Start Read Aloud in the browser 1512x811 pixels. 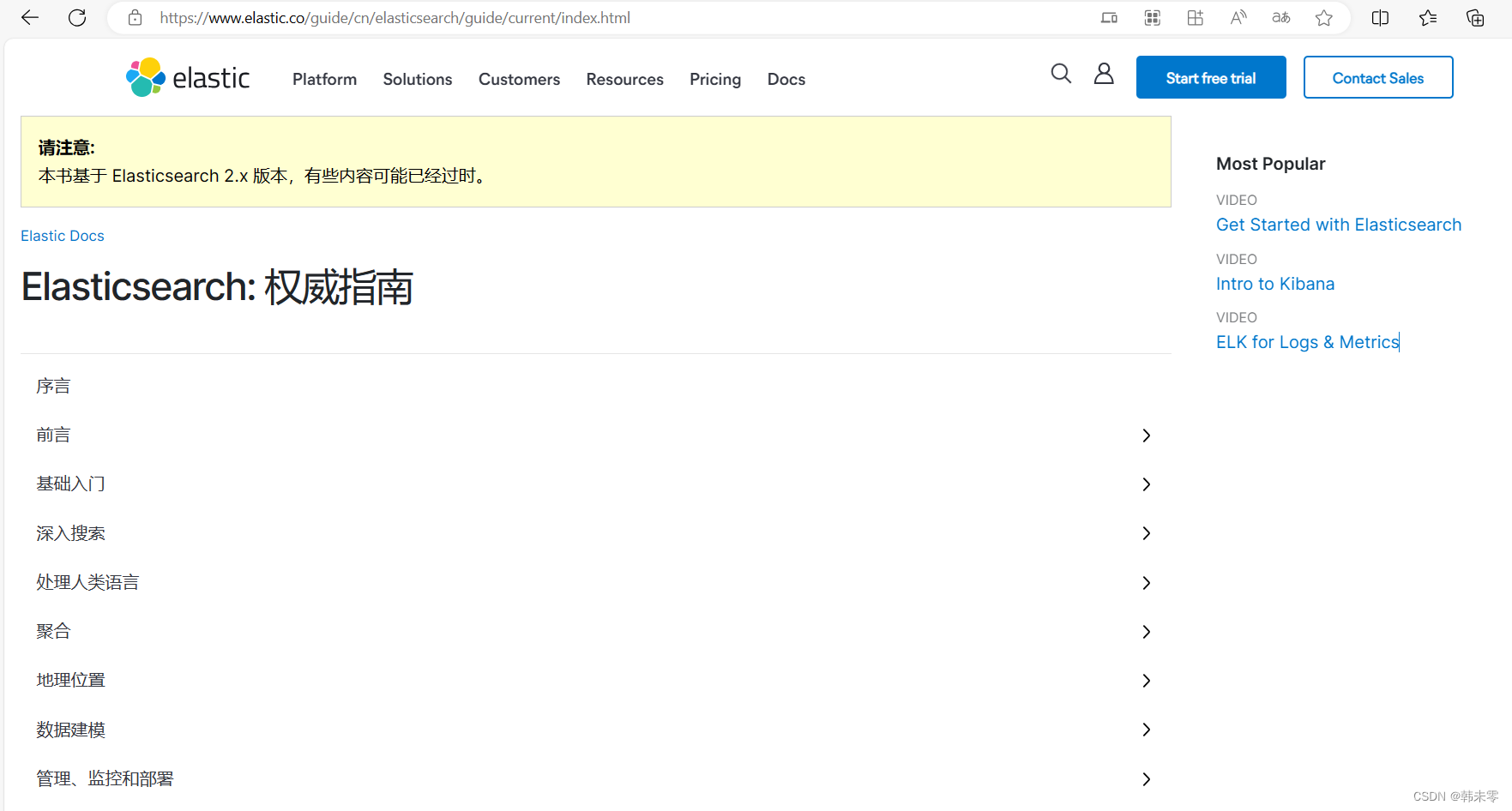[x=1238, y=17]
